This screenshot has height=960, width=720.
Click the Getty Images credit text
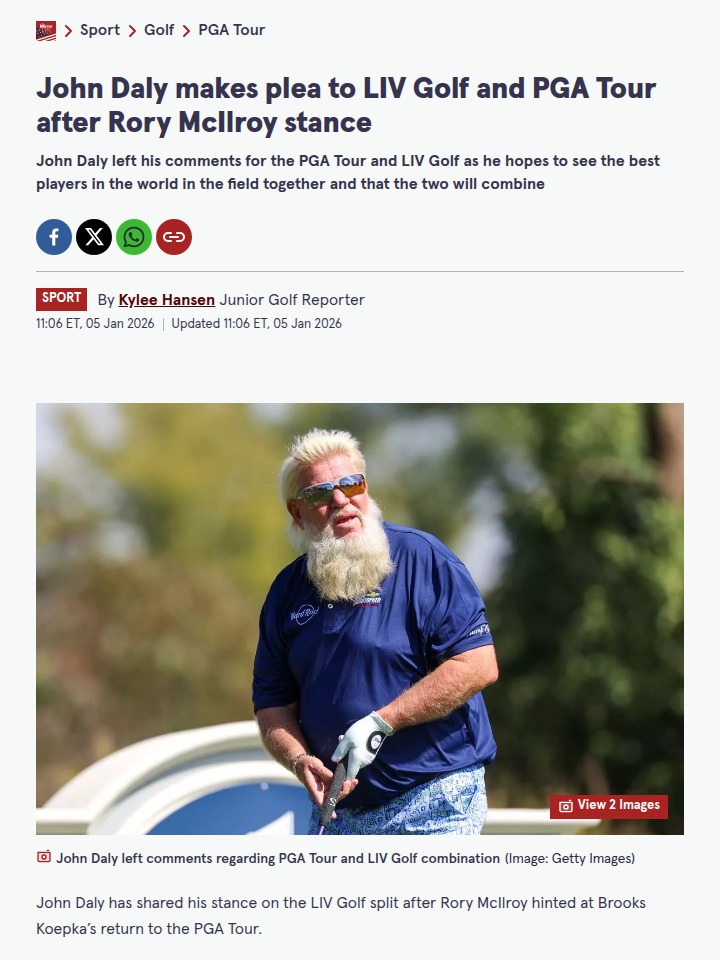click(569, 858)
